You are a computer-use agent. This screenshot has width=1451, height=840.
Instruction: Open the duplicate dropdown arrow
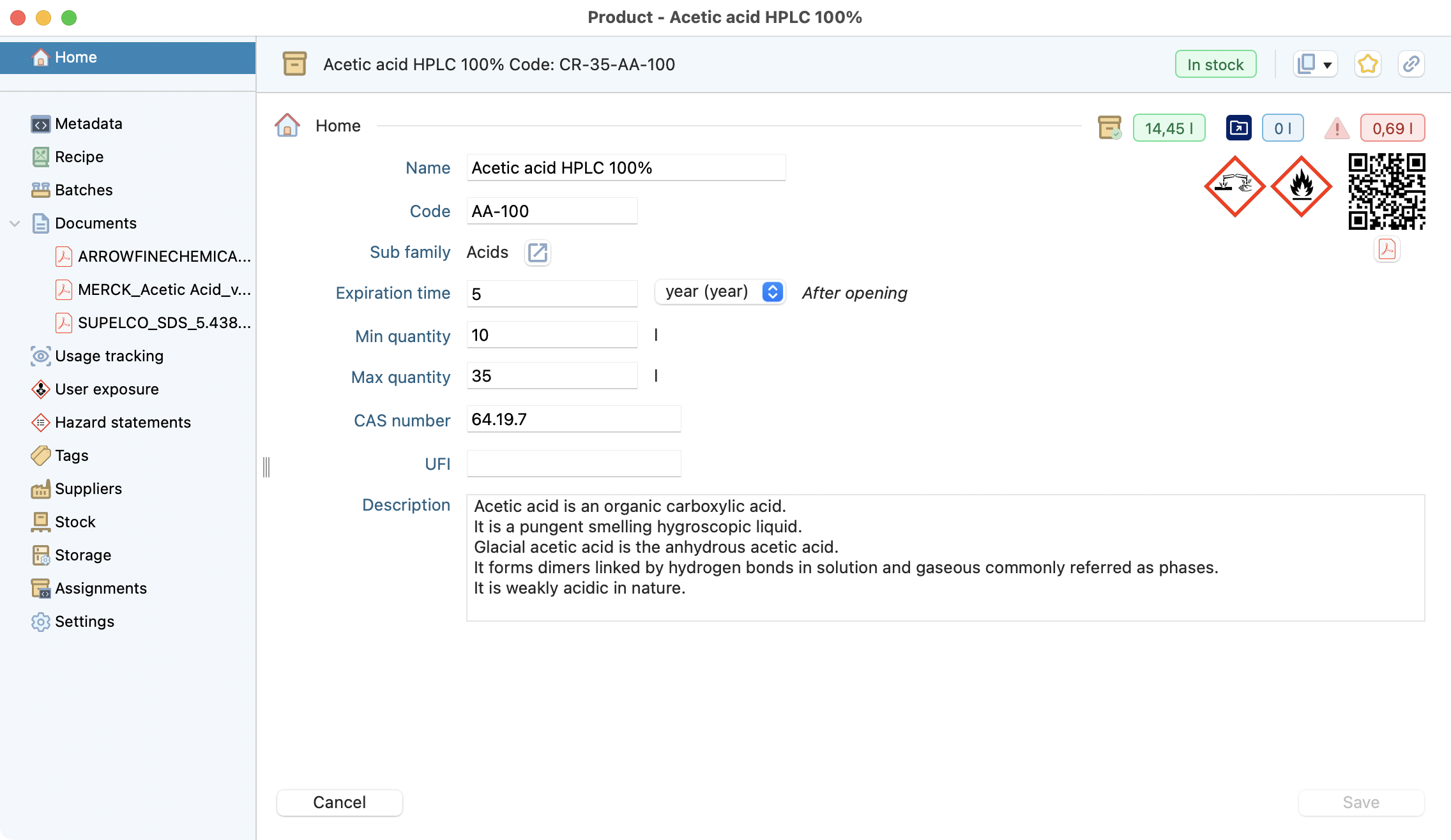click(1327, 65)
